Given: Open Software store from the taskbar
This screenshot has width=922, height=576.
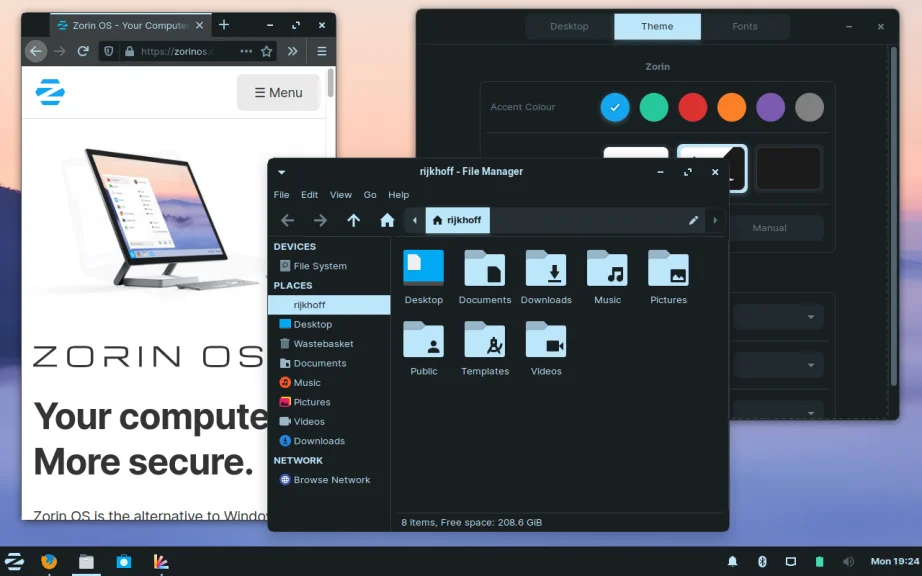Looking at the screenshot, I should pyautogui.click(x=123, y=561).
